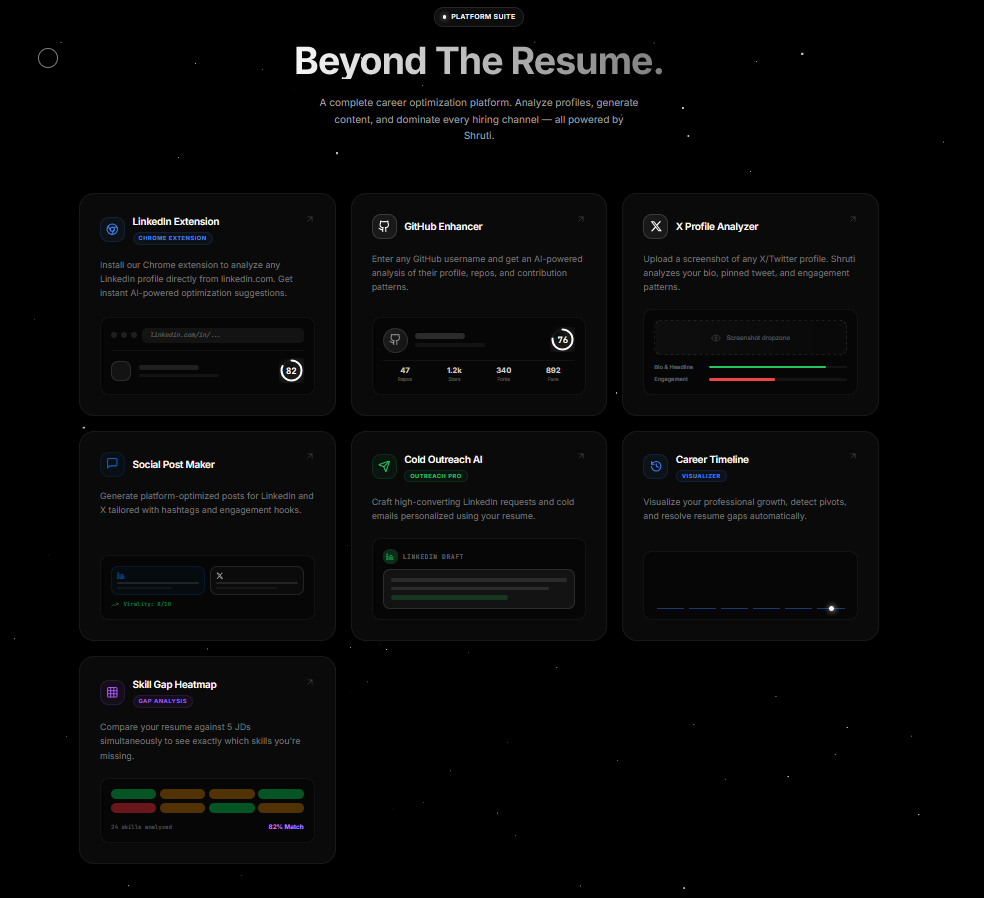The image size is (984, 898).
Task: Click the linkedin.com/in/... address bar
Action: point(223,335)
